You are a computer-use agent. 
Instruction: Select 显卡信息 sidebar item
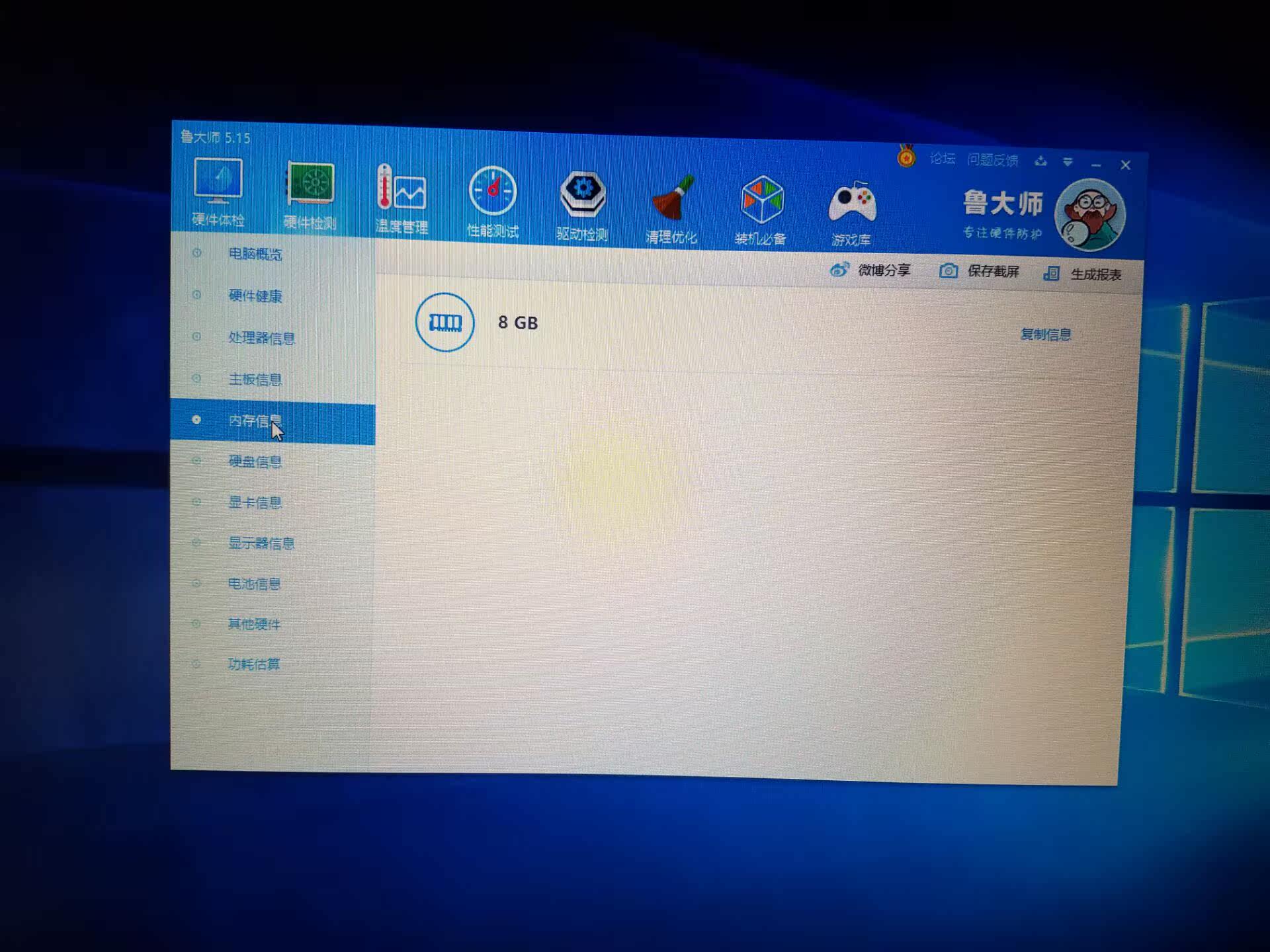tap(255, 502)
